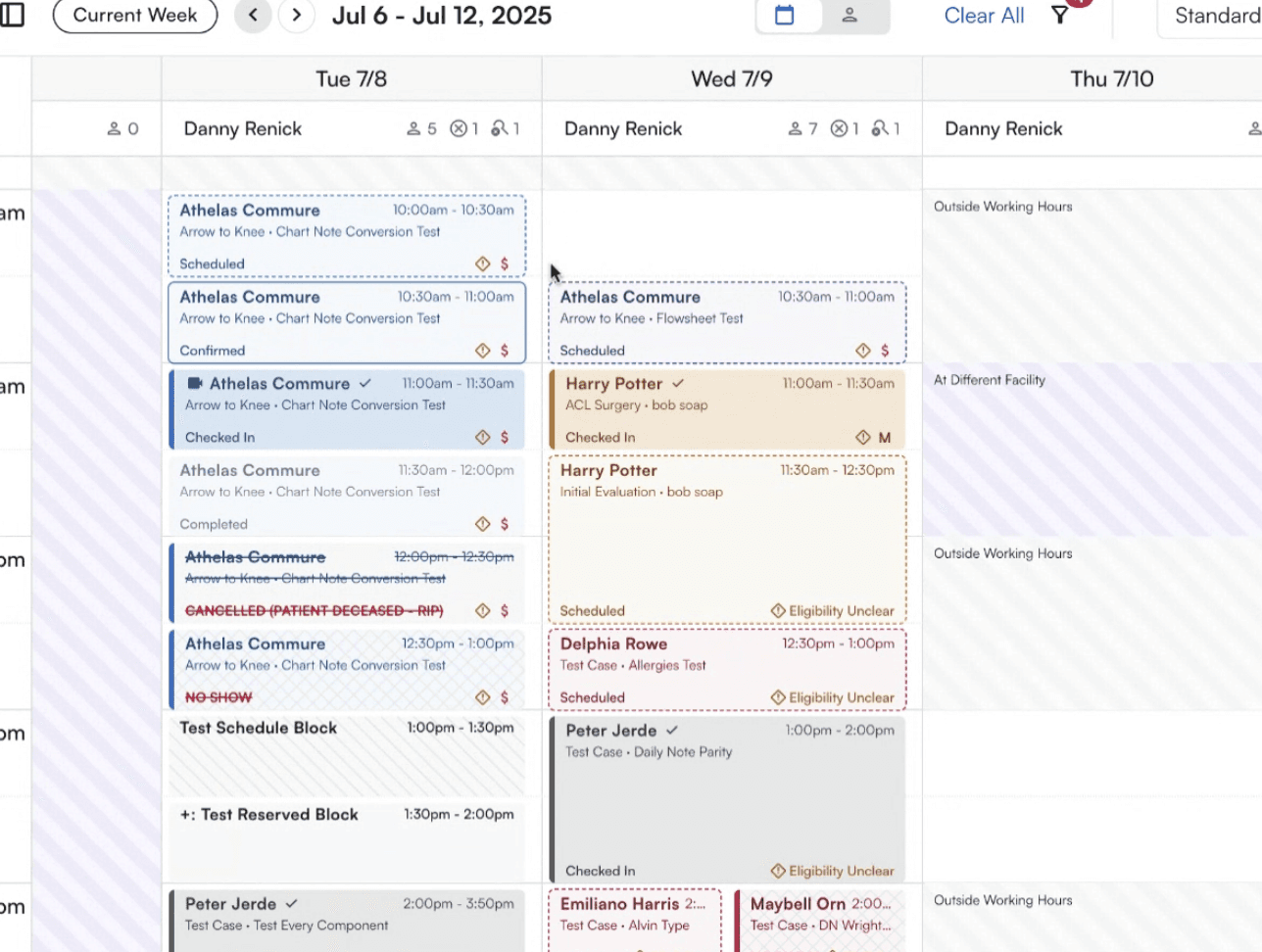Click the no-show counter icon on Wednesday header
The image size is (1262, 952).
[880, 128]
